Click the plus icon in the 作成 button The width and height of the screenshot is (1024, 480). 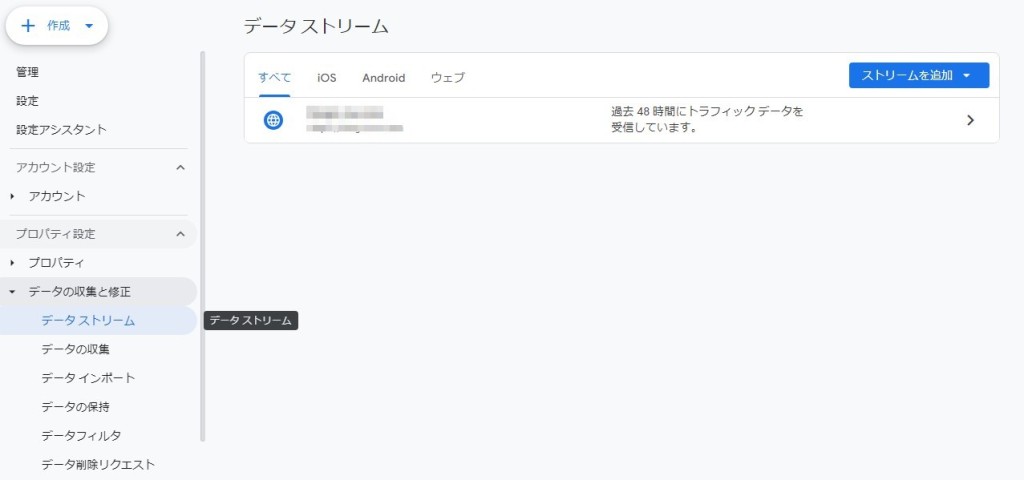28,26
